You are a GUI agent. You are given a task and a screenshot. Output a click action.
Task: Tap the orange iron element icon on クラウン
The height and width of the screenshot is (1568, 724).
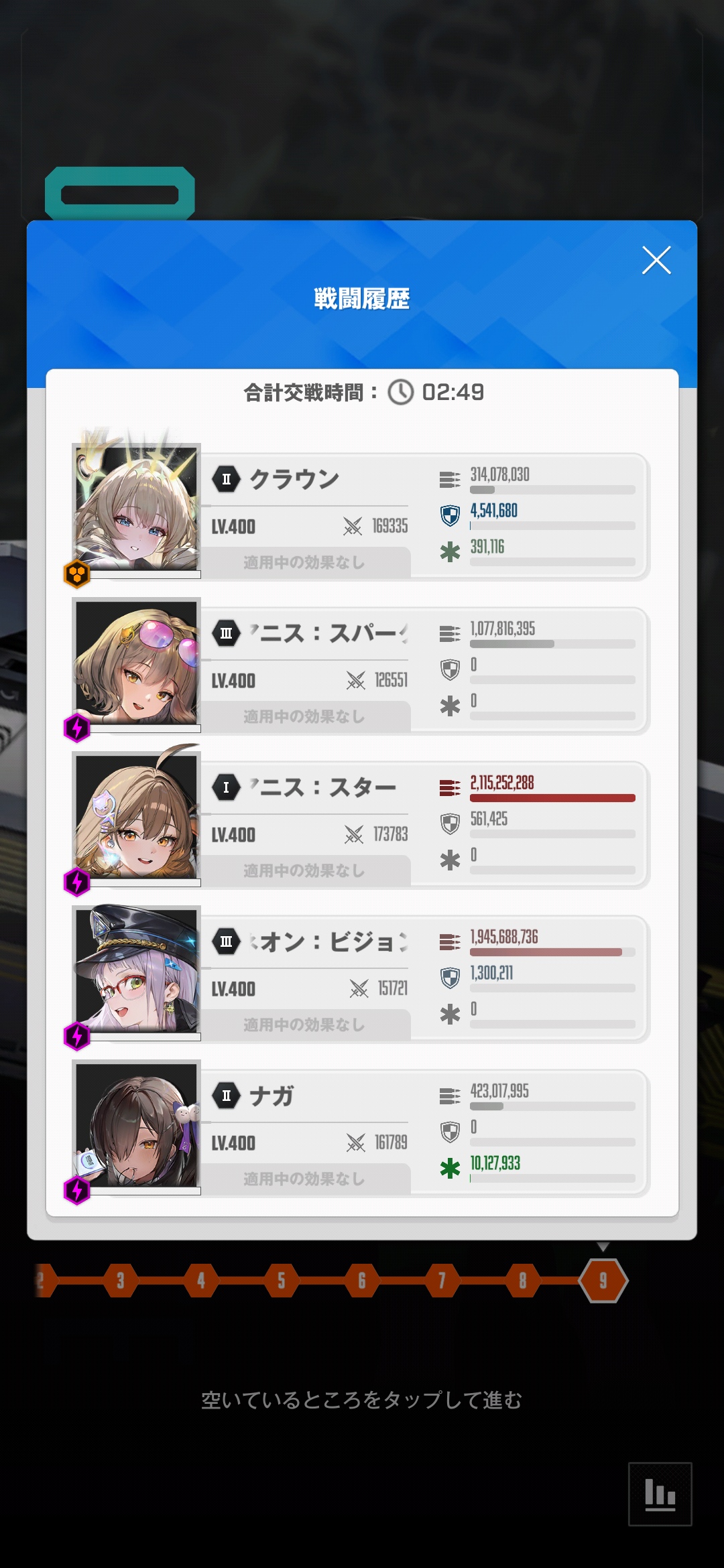coord(77,574)
